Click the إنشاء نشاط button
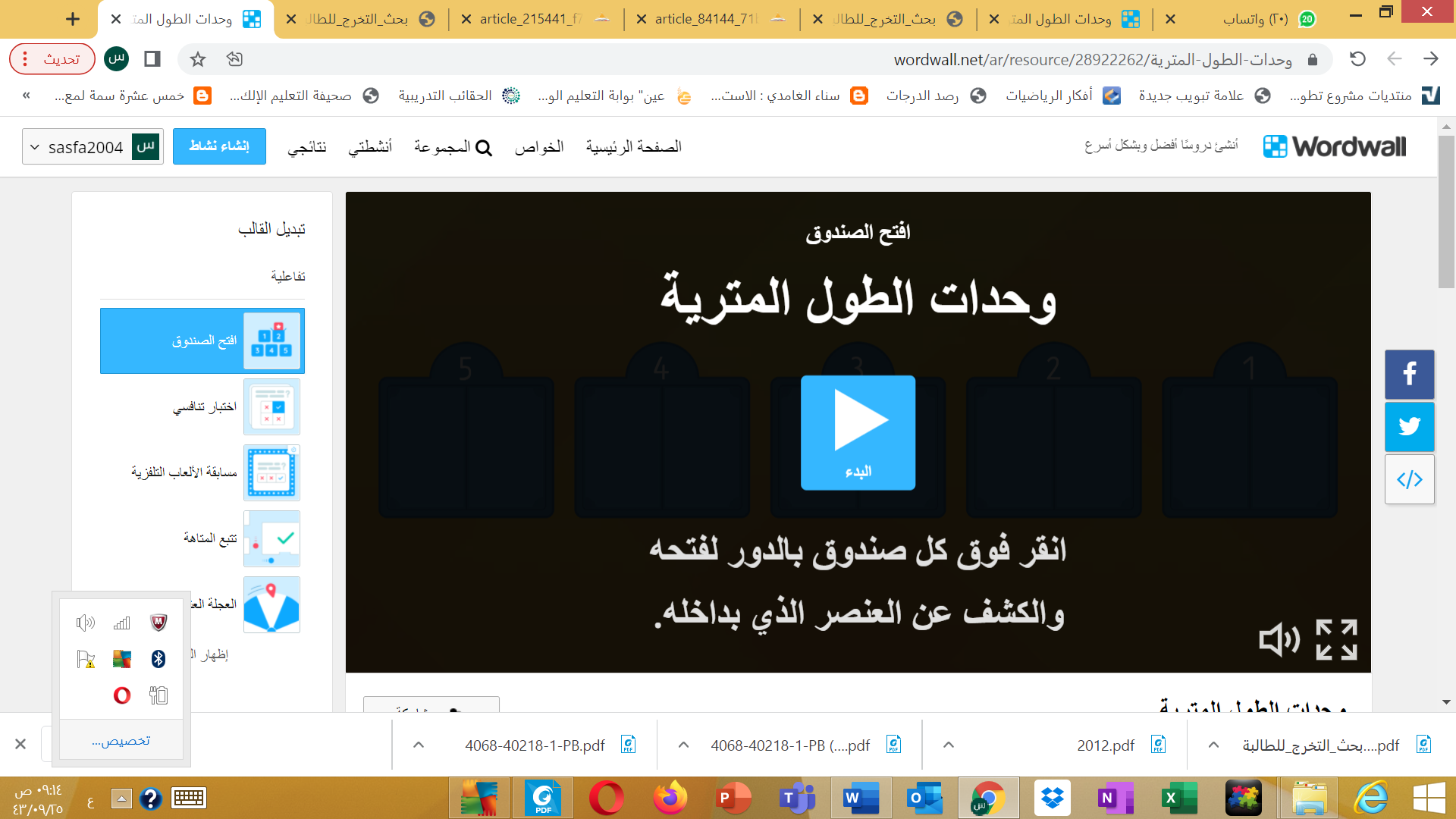The height and width of the screenshot is (819, 1456). click(x=219, y=146)
